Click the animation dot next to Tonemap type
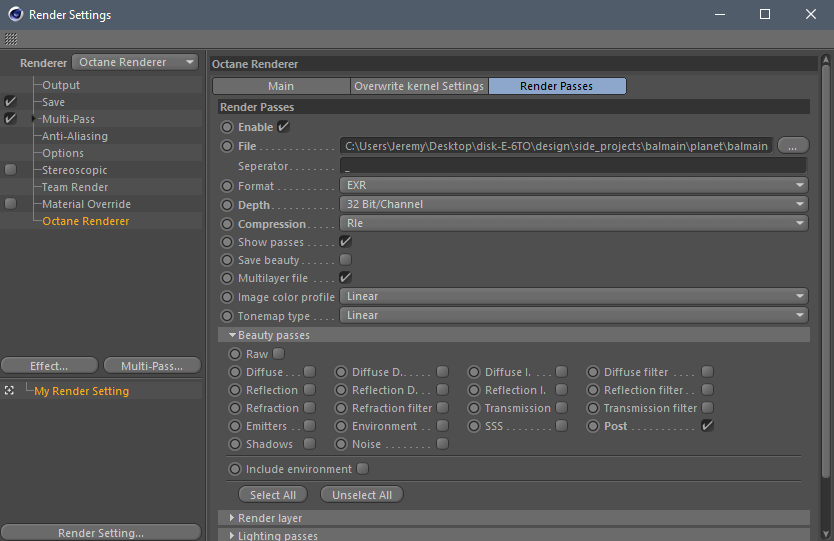The width and height of the screenshot is (834, 541). point(227,316)
